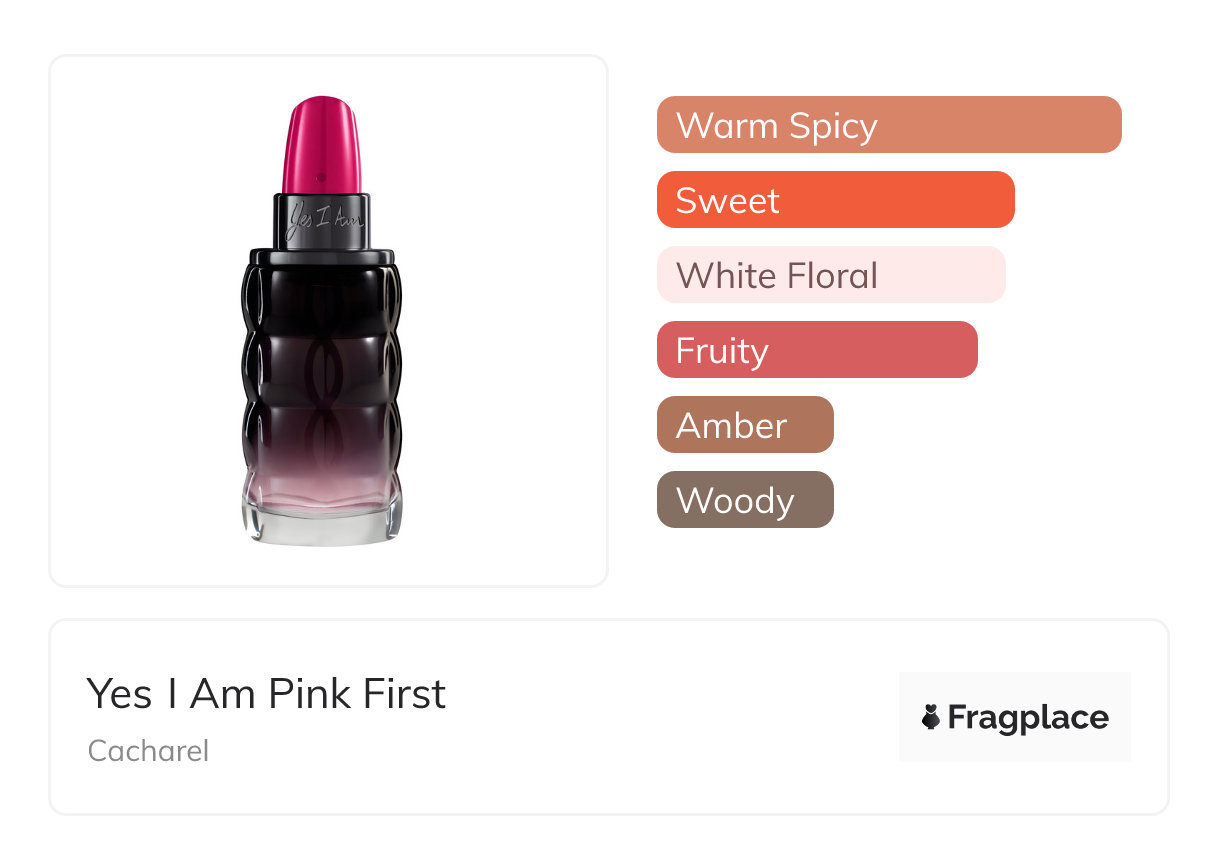Click the 'Warm Spicy' text label
The image size is (1218, 864).
(777, 126)
